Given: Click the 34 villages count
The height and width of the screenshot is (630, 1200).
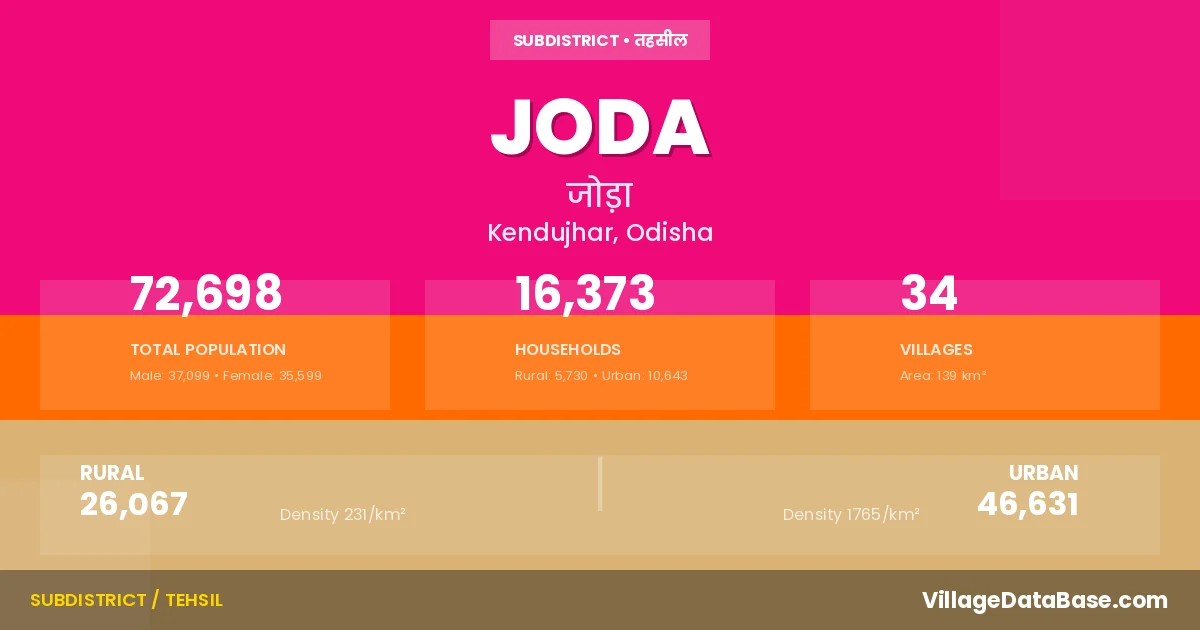Looking at the screenshot, I should point(929,294).
